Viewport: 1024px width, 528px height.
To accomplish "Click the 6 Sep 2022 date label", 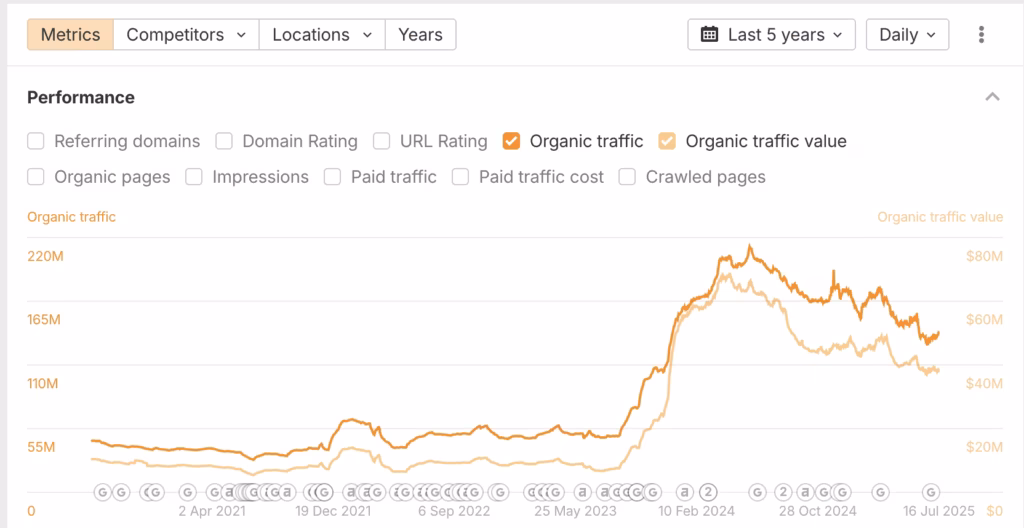I will 455,511.
